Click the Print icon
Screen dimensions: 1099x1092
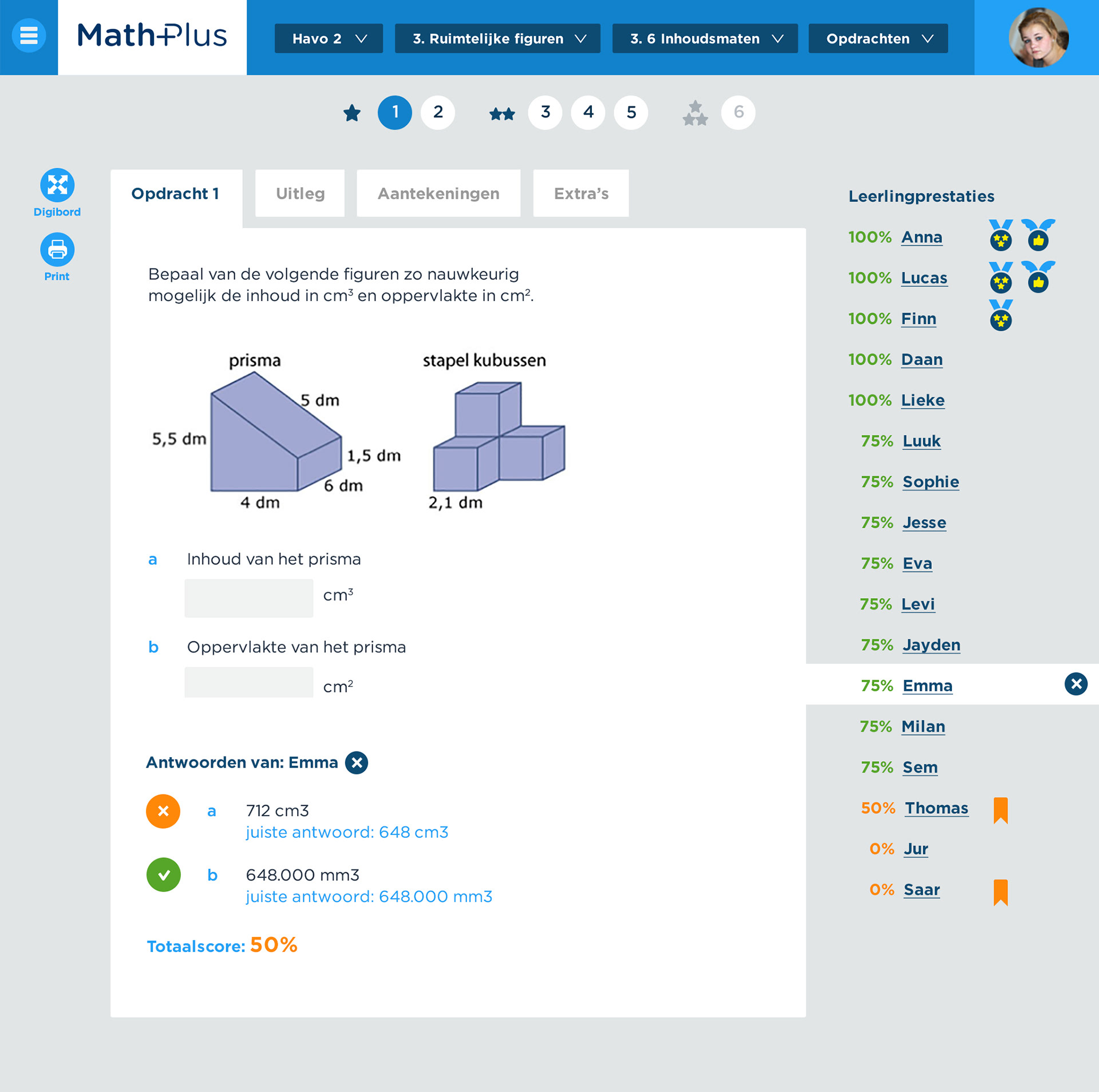point(57,250)
